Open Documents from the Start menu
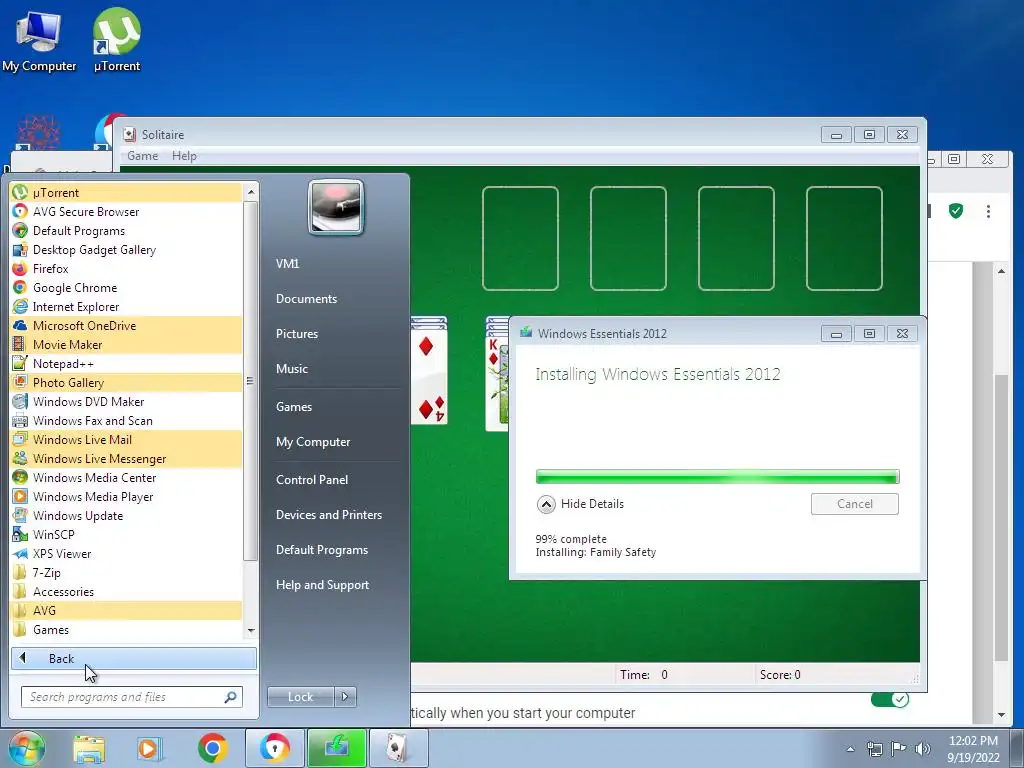The width and height of the screenshot is (1024, 768). click(306, 298)
